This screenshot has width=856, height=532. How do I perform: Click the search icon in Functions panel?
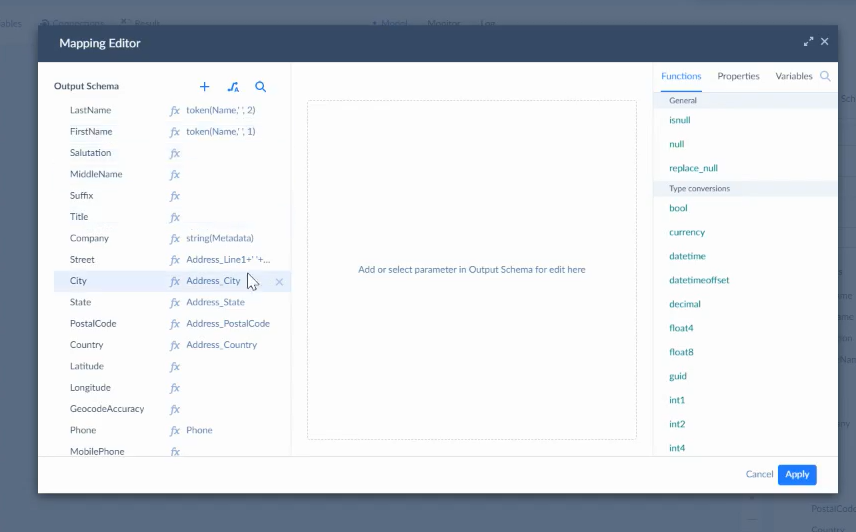pos(825,76)
